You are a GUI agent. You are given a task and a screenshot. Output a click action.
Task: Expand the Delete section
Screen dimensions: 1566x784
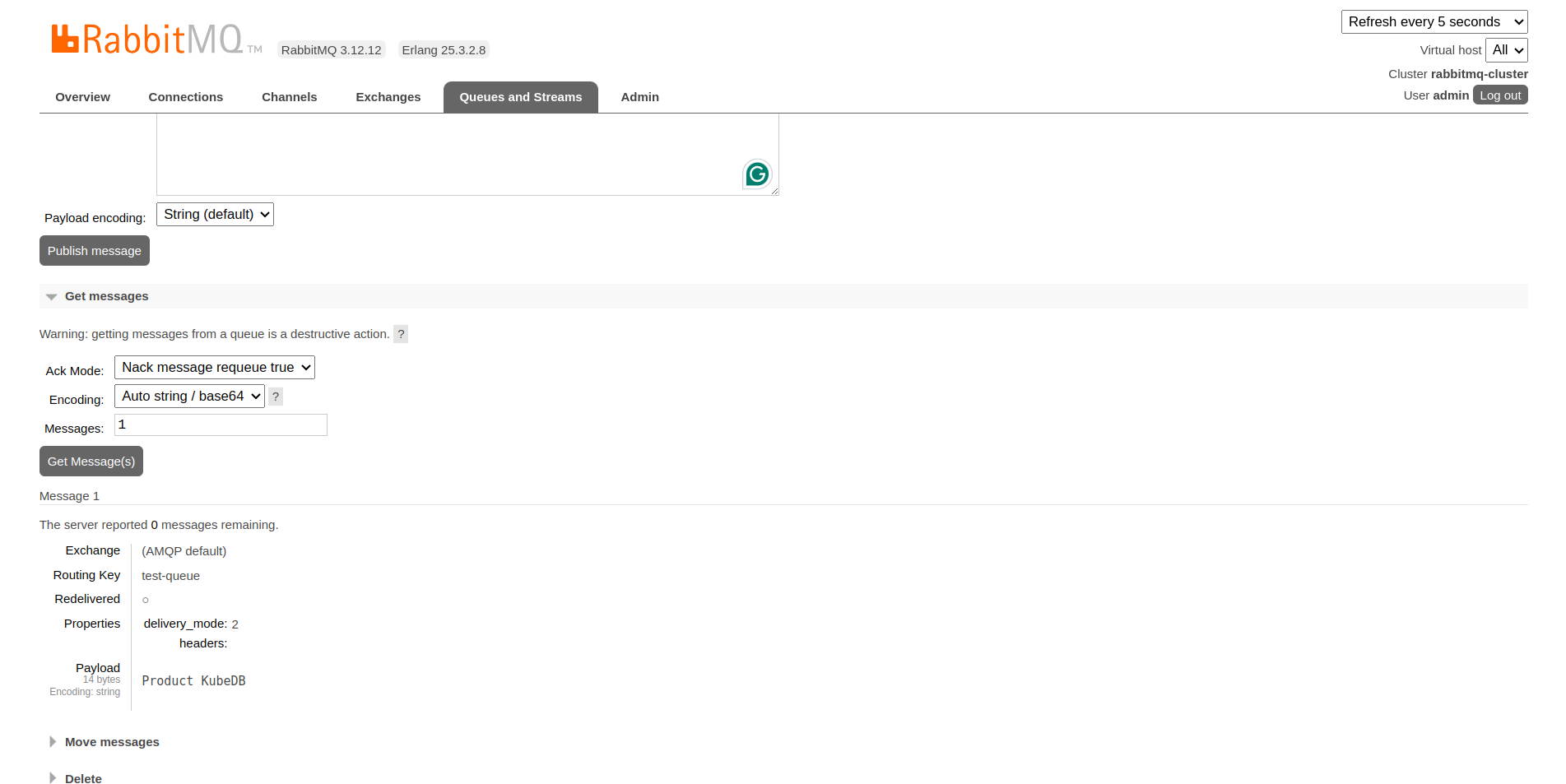coord(82,778)
